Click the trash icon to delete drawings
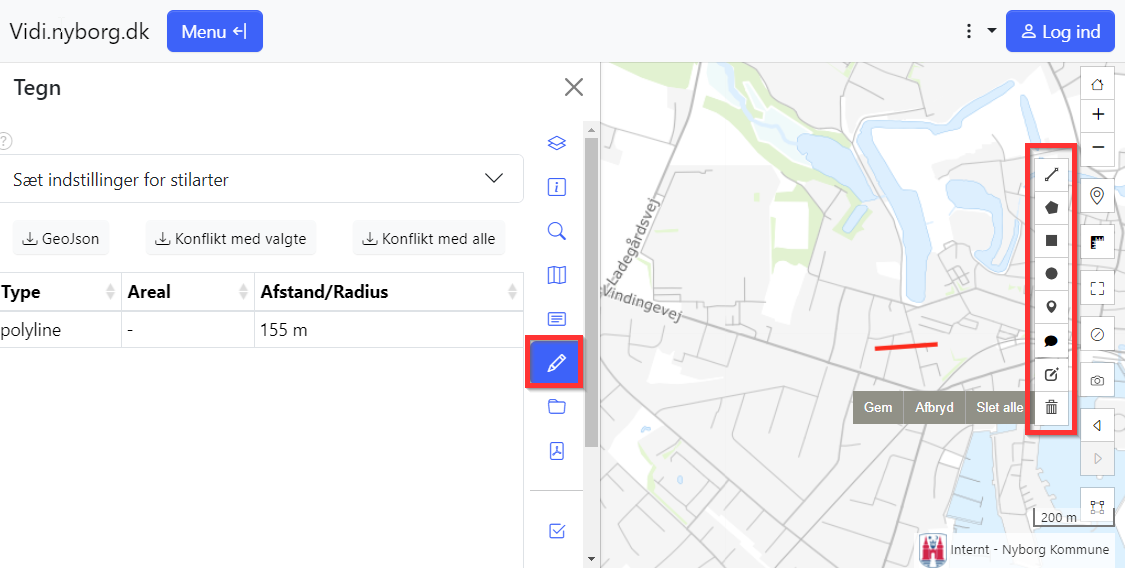Image resolution: width=1125 pixels, height=568 pixels. (1051, 407)
